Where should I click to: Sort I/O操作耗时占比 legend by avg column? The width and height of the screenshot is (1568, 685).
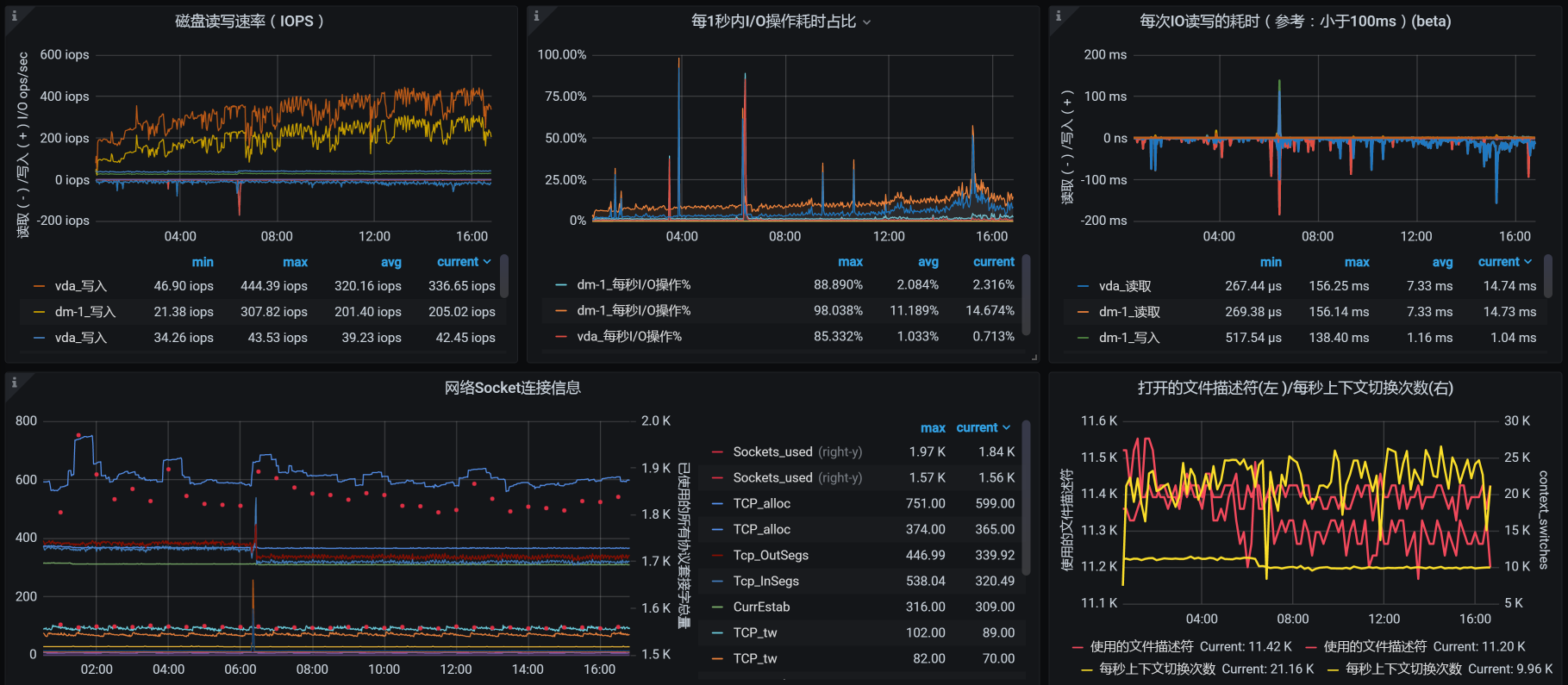pyautogui.click(x=928, y=262)
